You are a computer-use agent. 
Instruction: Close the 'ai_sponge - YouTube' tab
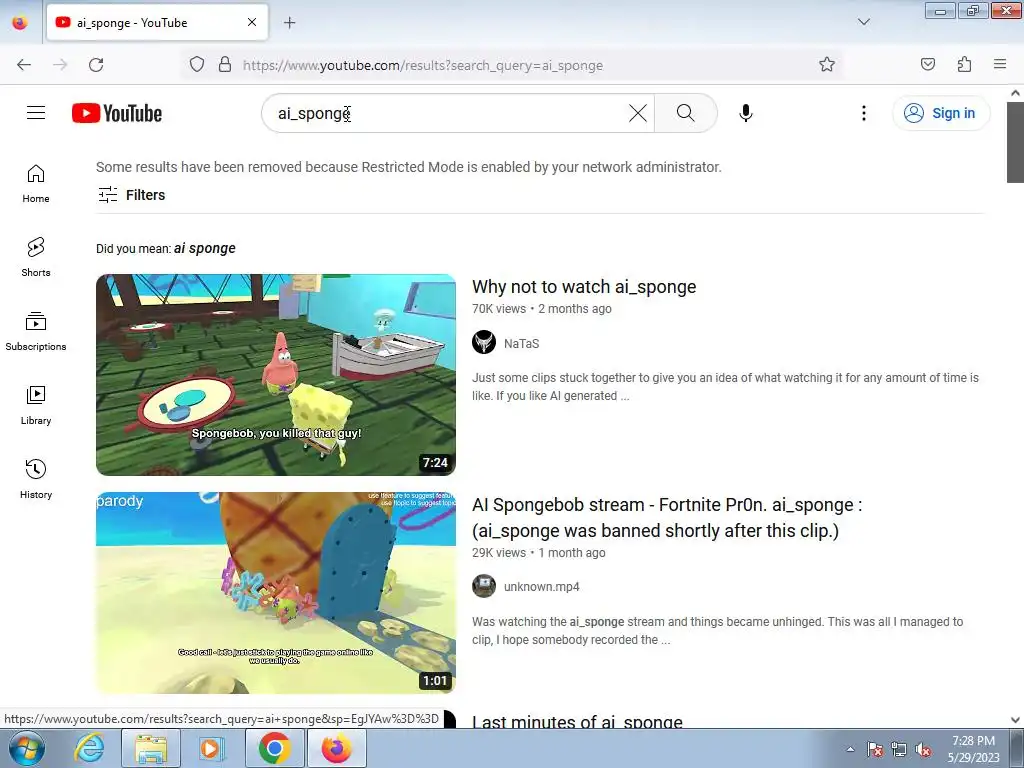(x=252, y=22)
